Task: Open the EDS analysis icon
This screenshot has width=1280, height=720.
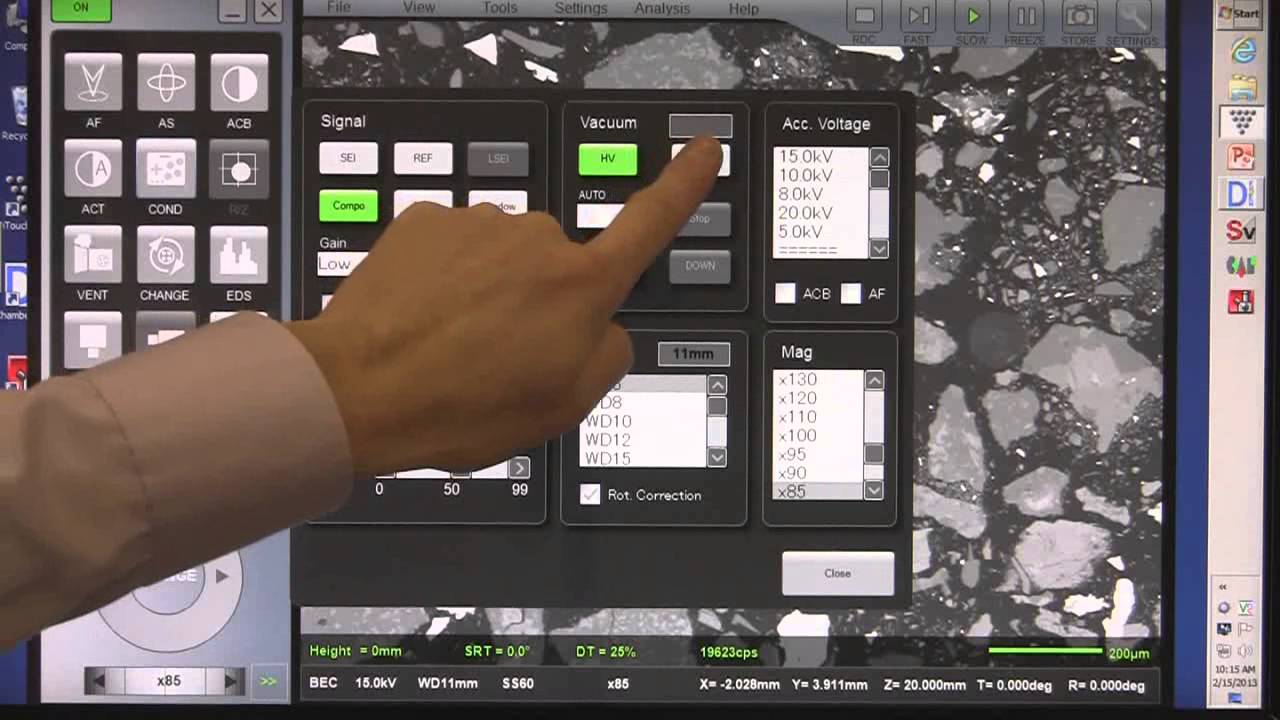Action: pyautogui.click(x=239, y=254)
